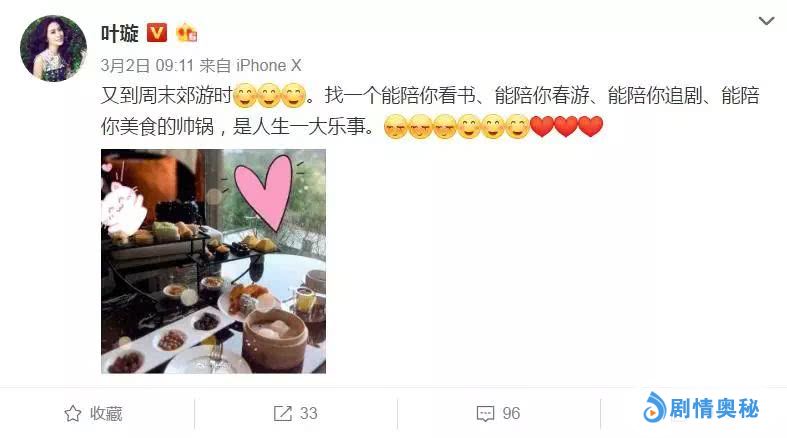This screenshot has height=438, width=787.
Task: Open the repost count 33
Action: coord(309,413)
